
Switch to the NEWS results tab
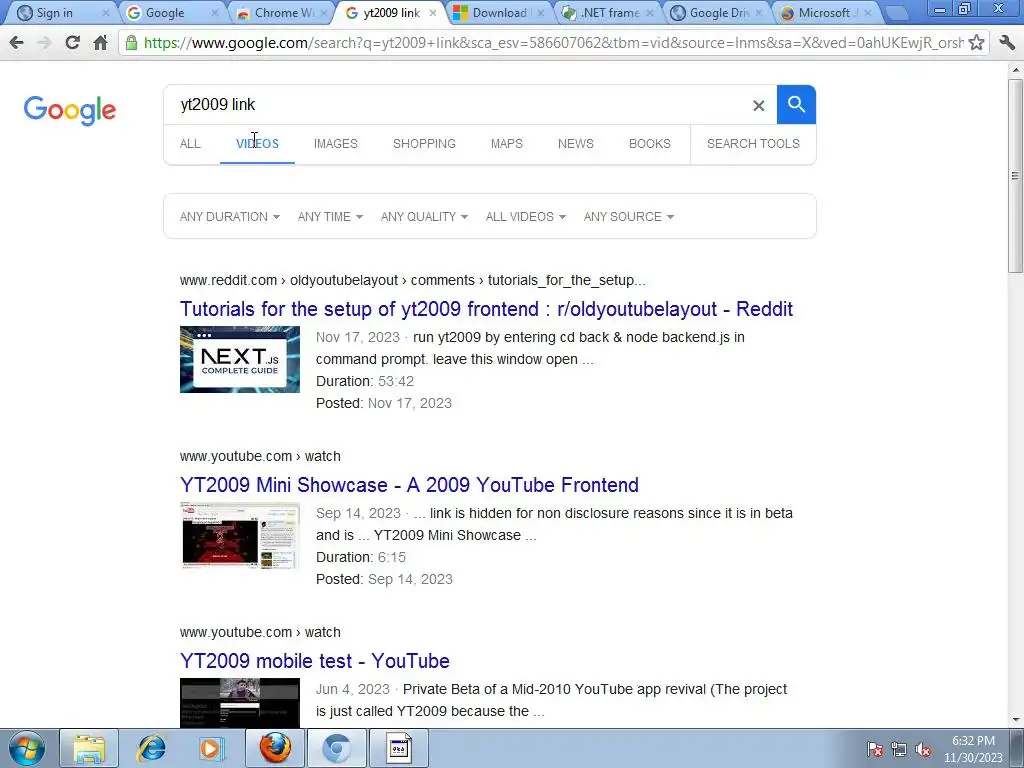tap(575, 144)
